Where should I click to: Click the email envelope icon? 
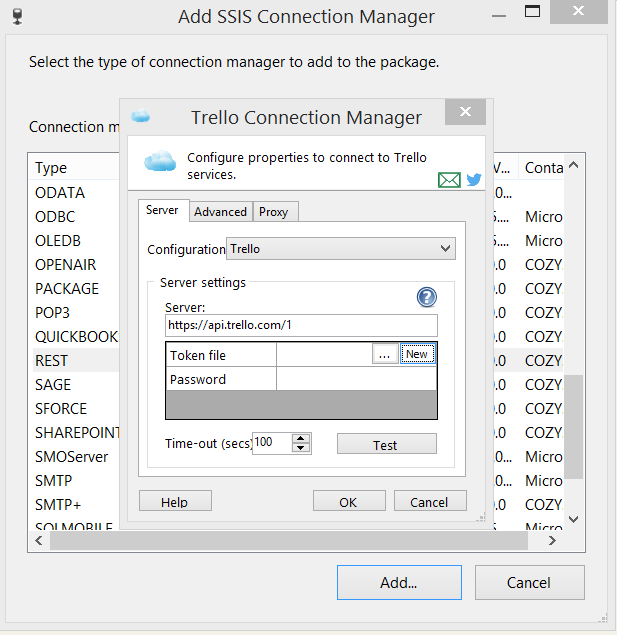pos(449,180)
